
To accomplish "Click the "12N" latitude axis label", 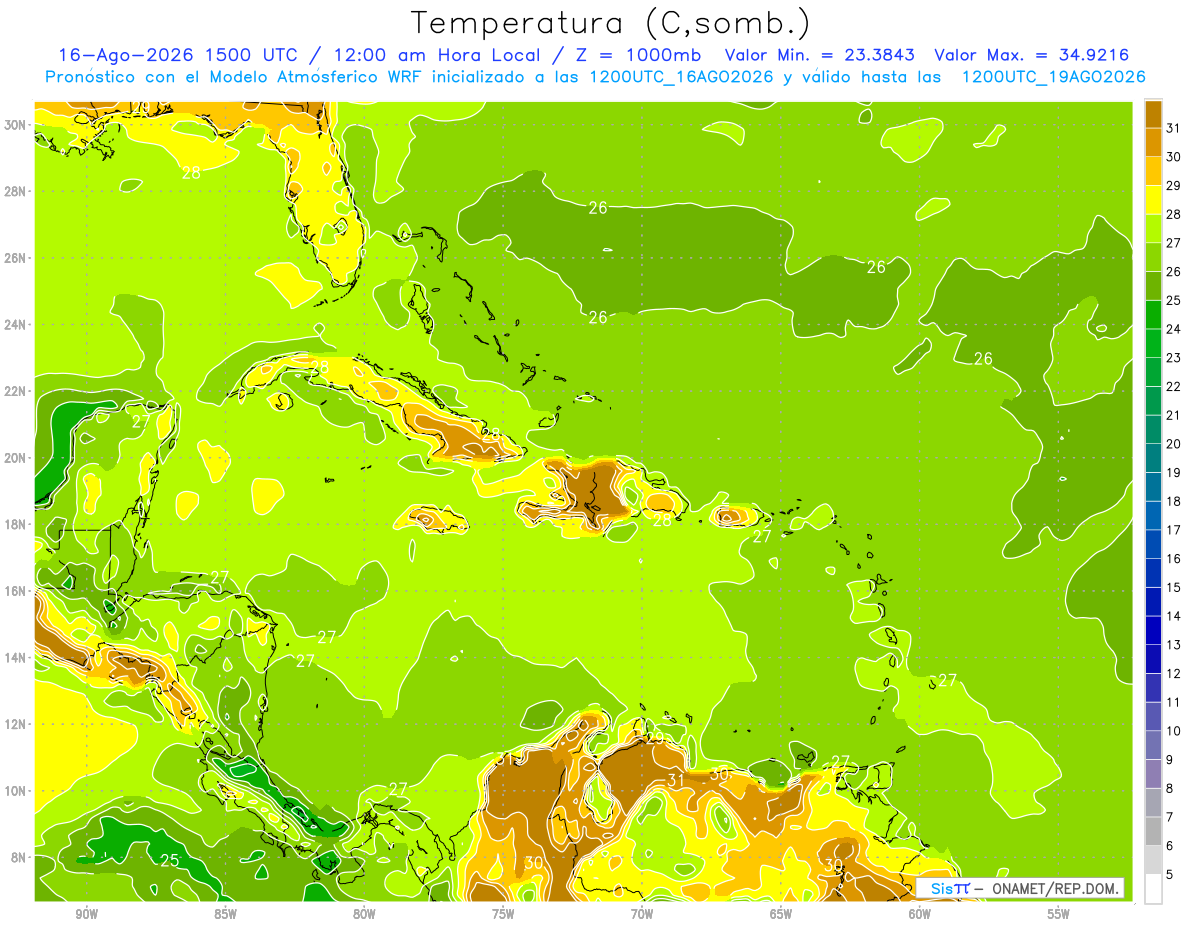I will pos(15,724).
